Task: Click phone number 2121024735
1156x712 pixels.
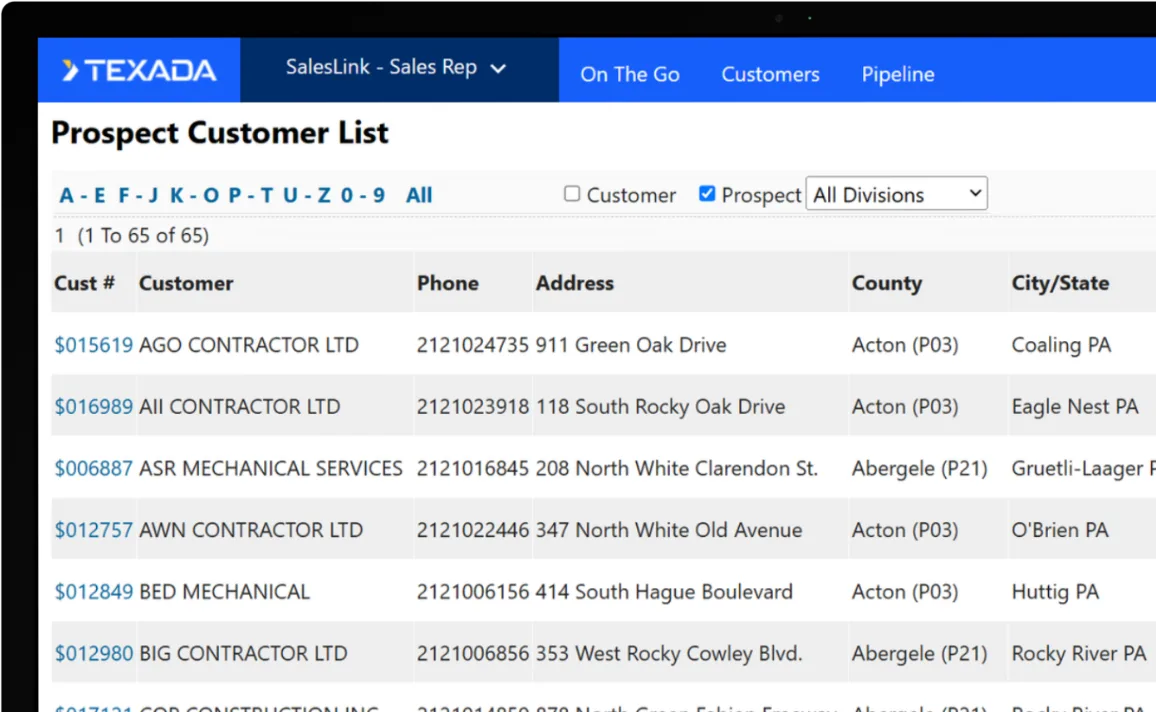Action: [473, 345]
